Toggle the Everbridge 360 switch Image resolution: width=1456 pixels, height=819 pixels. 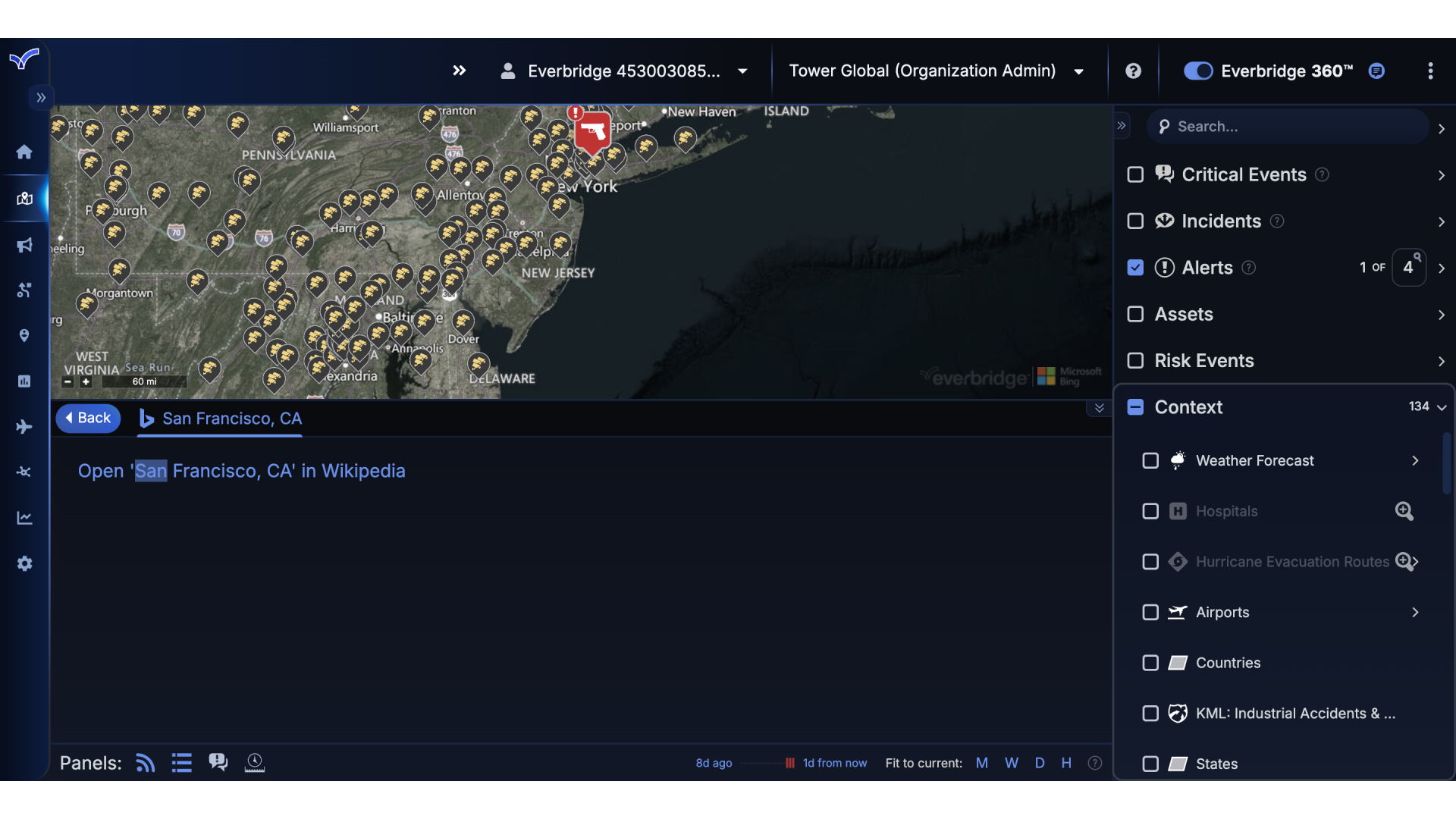tap(1197, 71)
